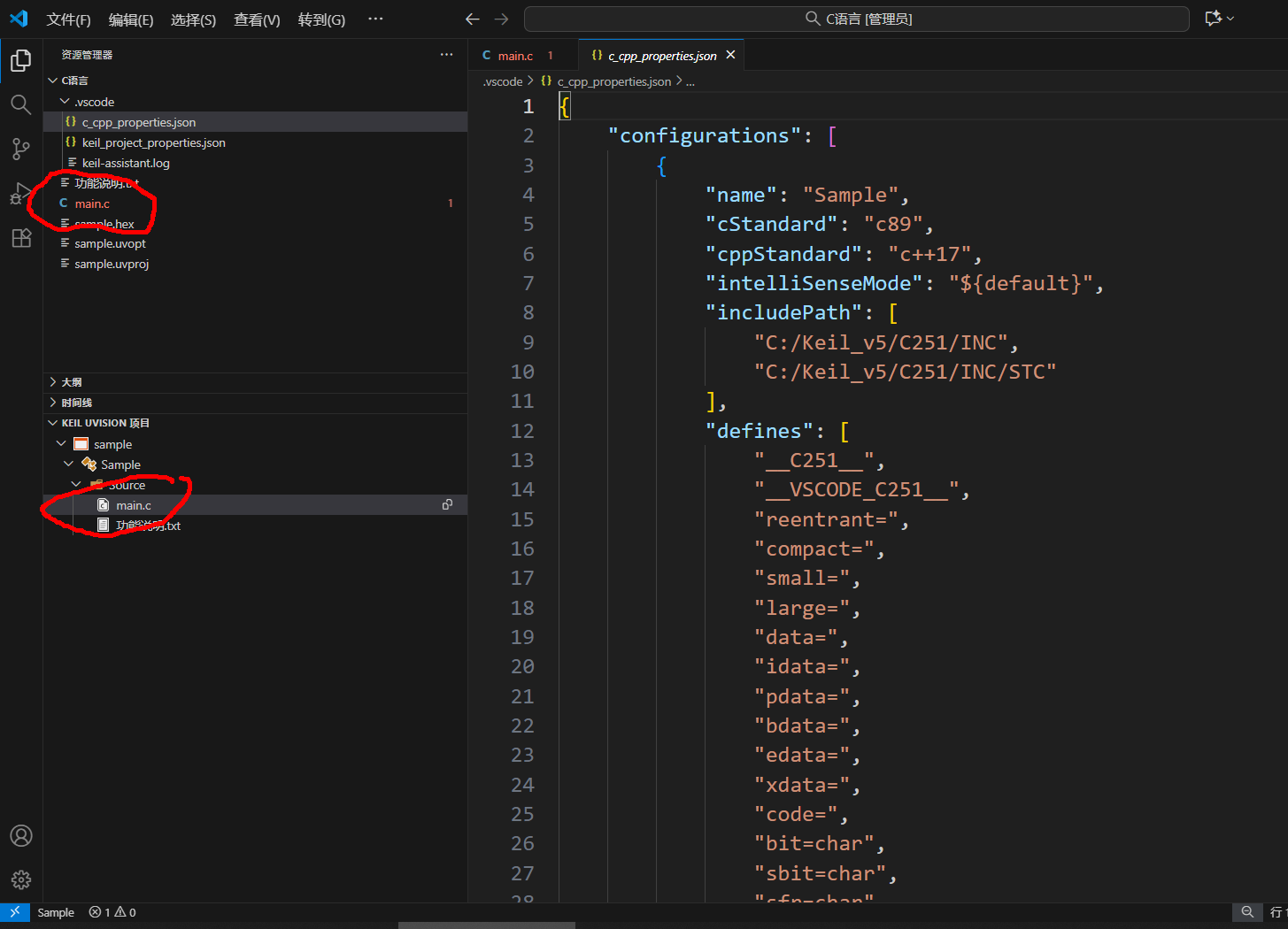Click the c_cpp_properties.json breadcrumb segment

(x=613, y=81)
